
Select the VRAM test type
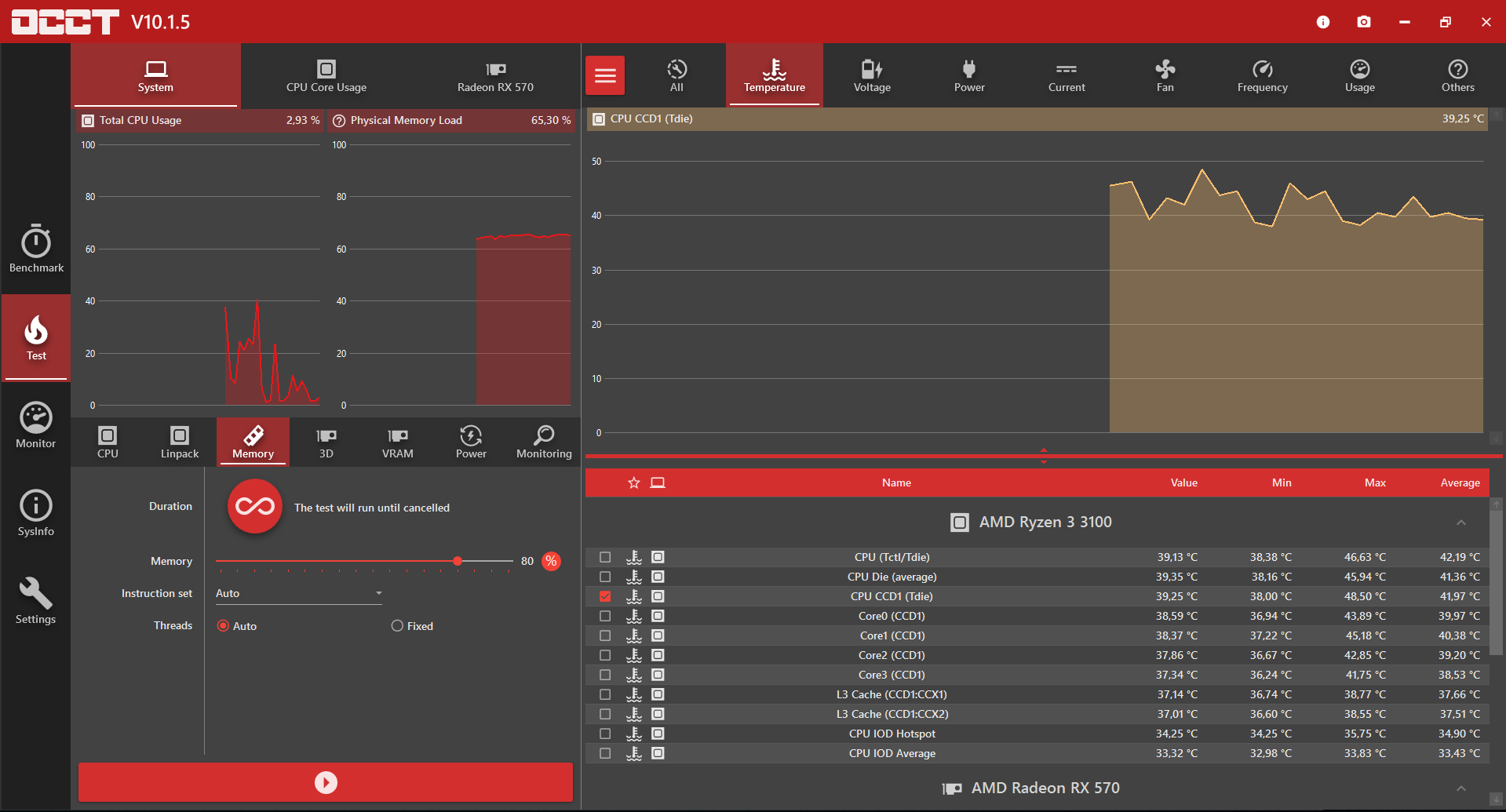pos(398,442)
